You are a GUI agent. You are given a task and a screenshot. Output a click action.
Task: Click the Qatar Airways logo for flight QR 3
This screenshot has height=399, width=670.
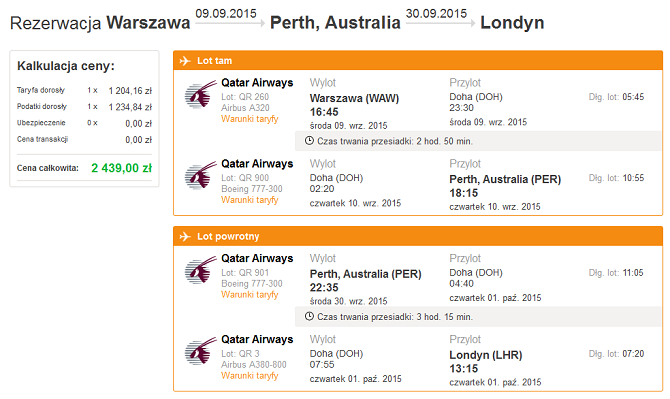(200, 351)
